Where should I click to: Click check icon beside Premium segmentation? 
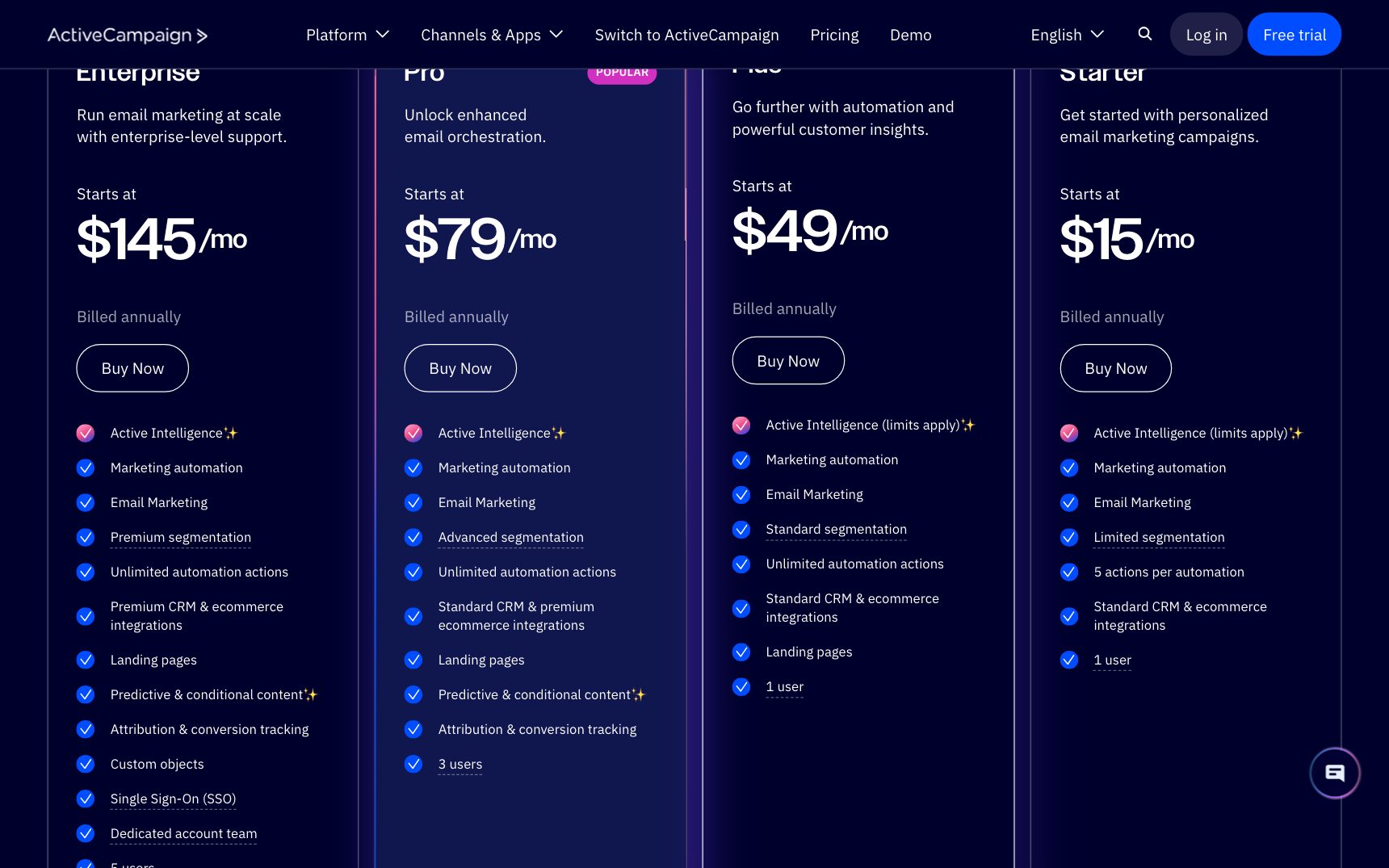tap(86, 537)
